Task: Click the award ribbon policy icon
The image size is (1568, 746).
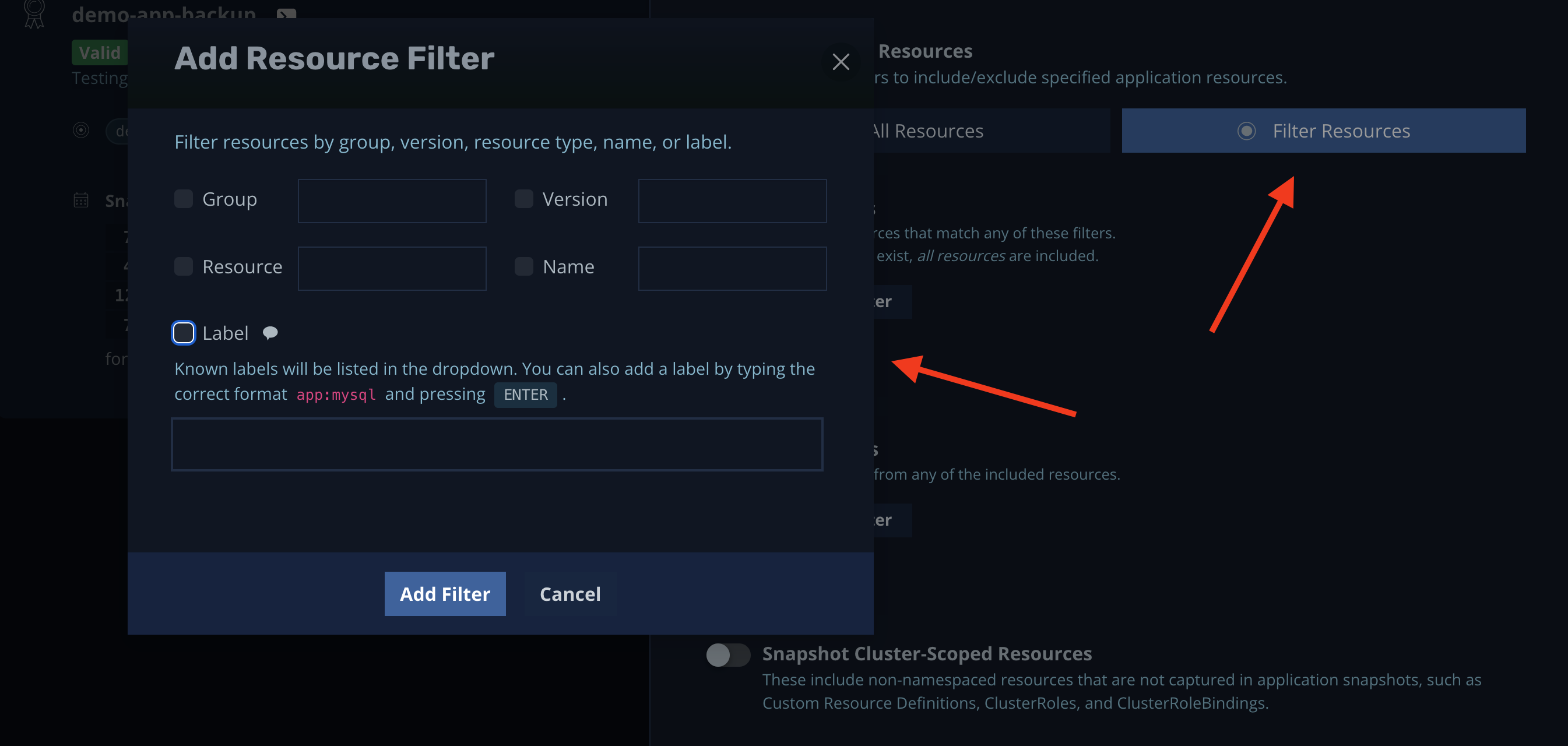Action: pos(34,14)
